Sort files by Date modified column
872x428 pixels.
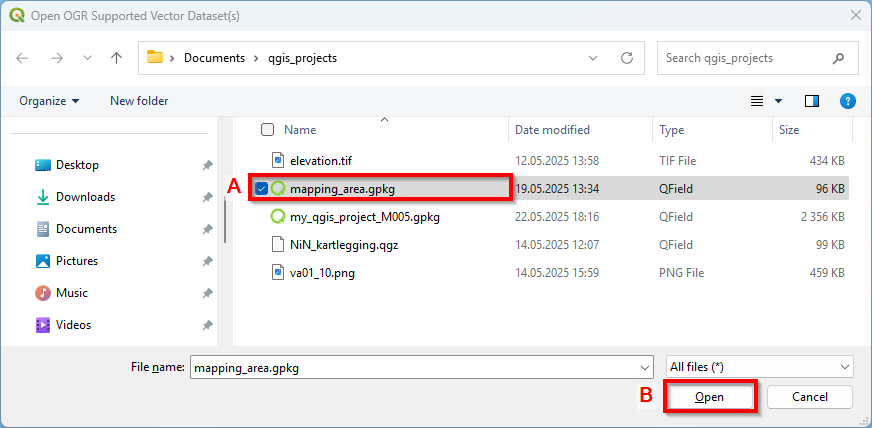coord(552,130)
